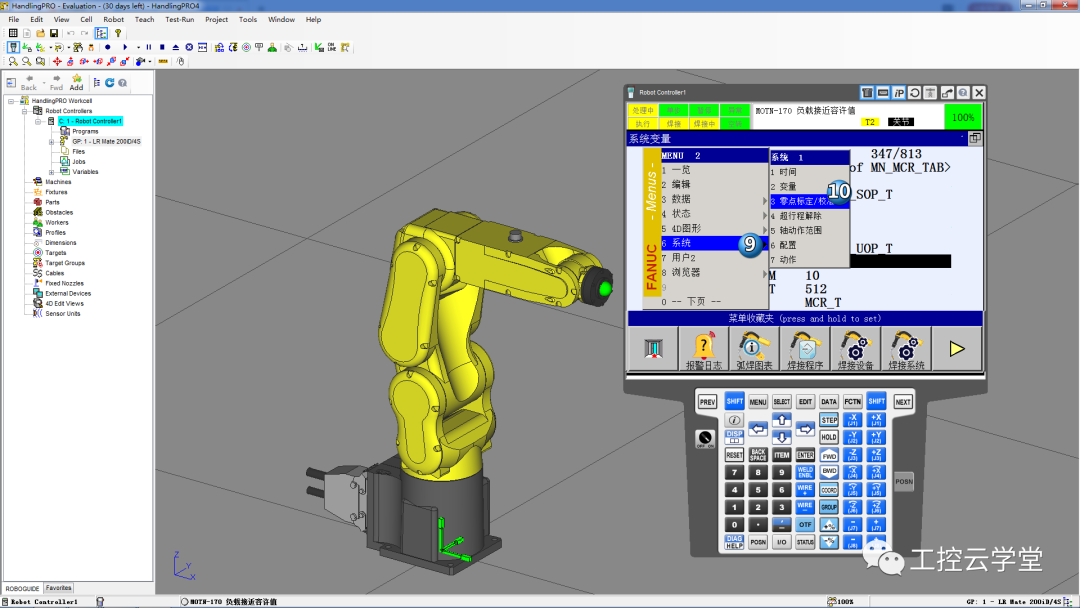Viewport: 1080px width, 608px height.
Task: Show the teach pendant toolbar icon
Action: (x=13, y=48)
